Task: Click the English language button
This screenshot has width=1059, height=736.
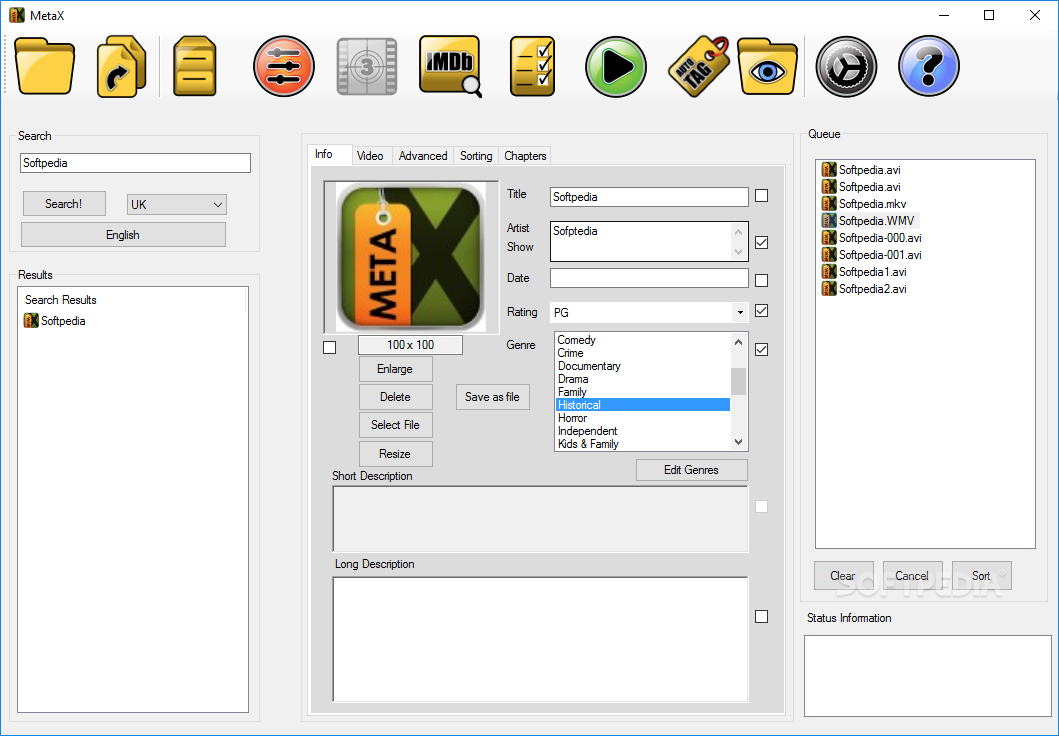Action: (123, 234)
